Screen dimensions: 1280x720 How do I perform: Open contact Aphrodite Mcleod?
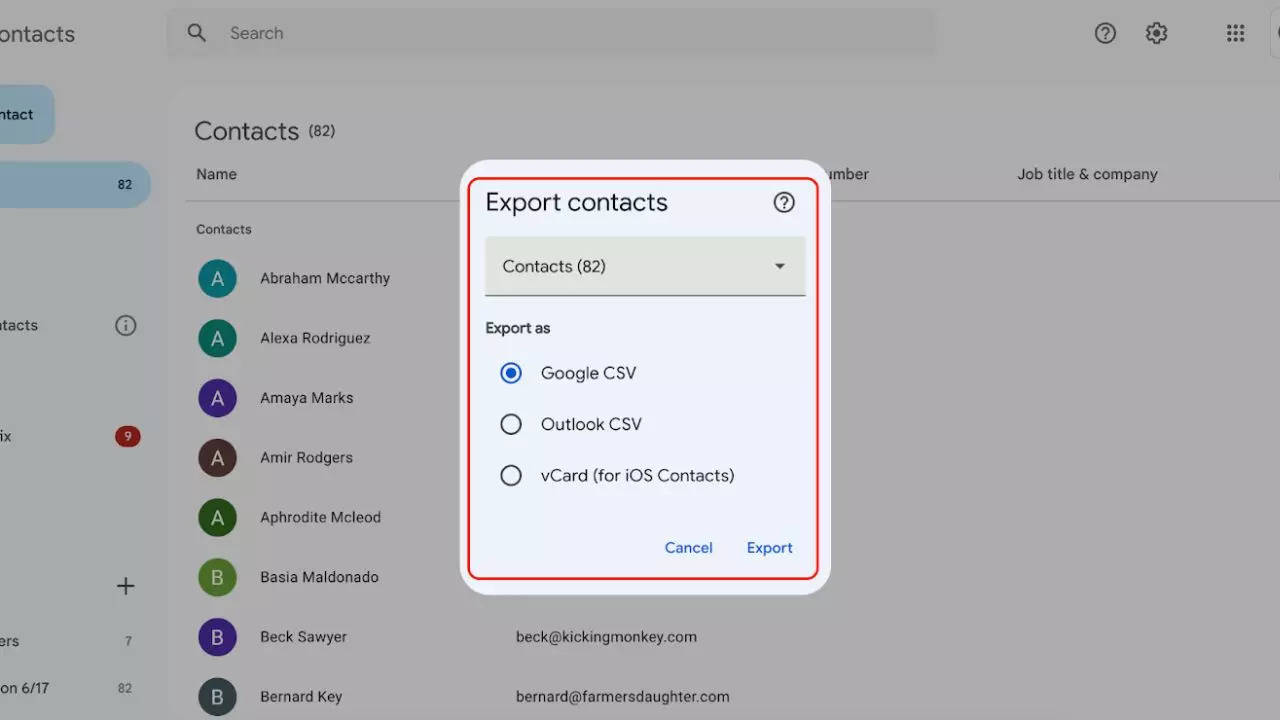(x=320, y=517)
